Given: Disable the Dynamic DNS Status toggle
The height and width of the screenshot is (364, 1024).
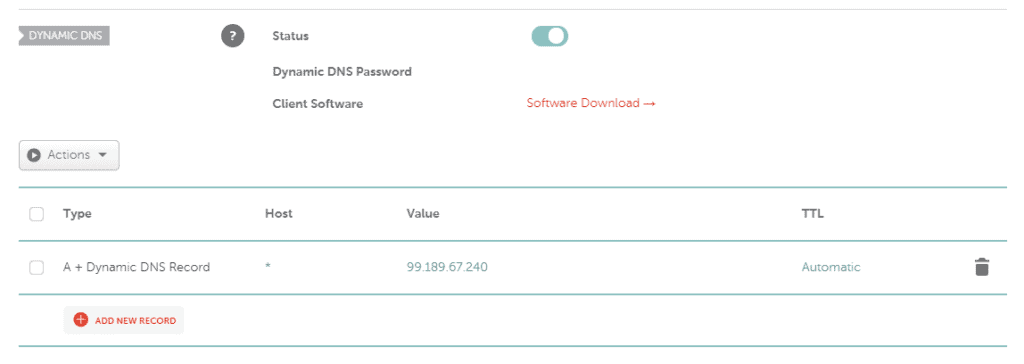Looking at the screenshot, I should coord(550,37).
